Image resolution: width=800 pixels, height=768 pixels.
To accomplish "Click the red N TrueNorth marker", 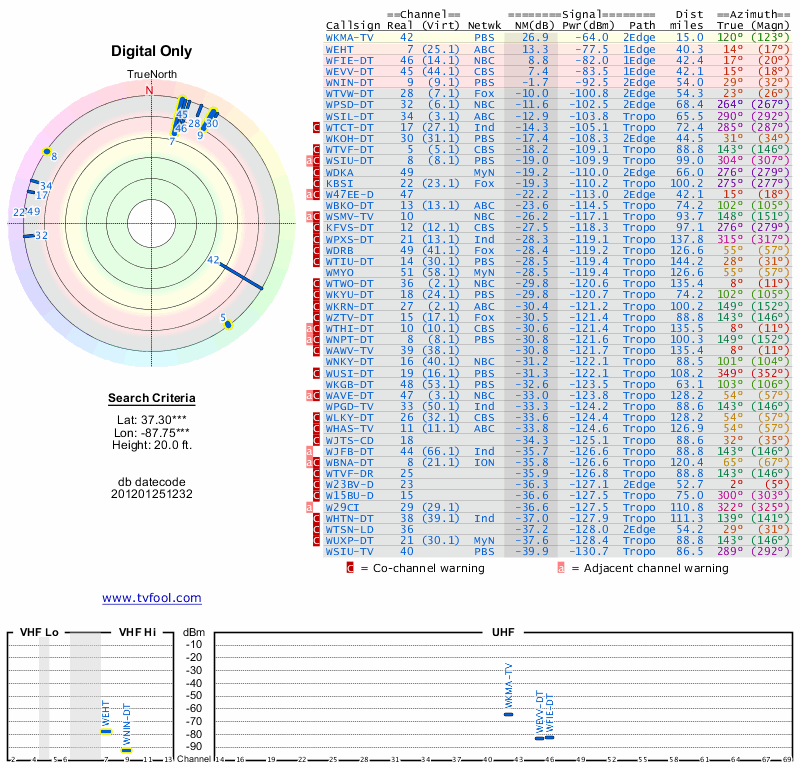I will (150, 90).
